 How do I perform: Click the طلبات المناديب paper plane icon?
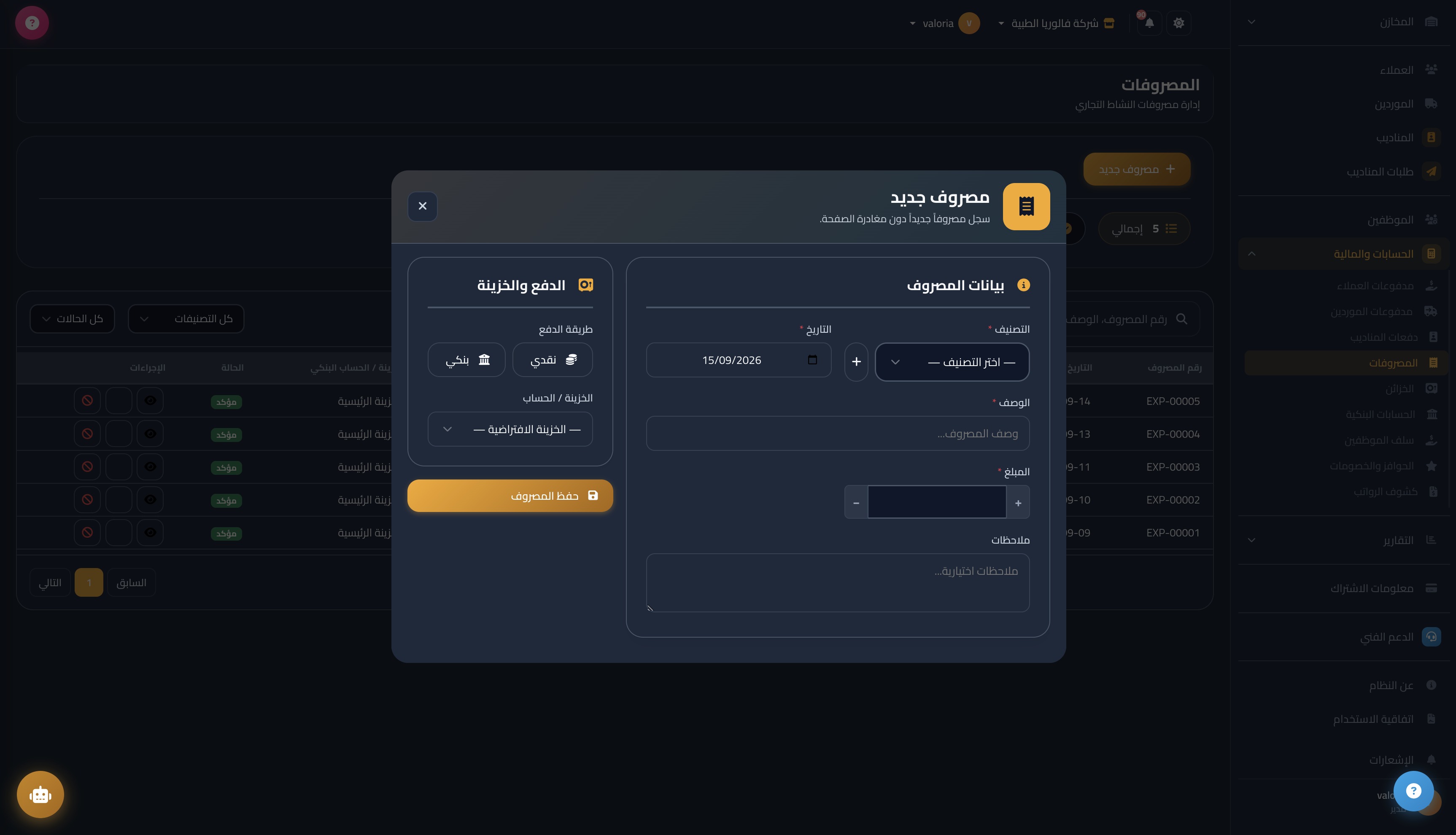(1432, 172)
